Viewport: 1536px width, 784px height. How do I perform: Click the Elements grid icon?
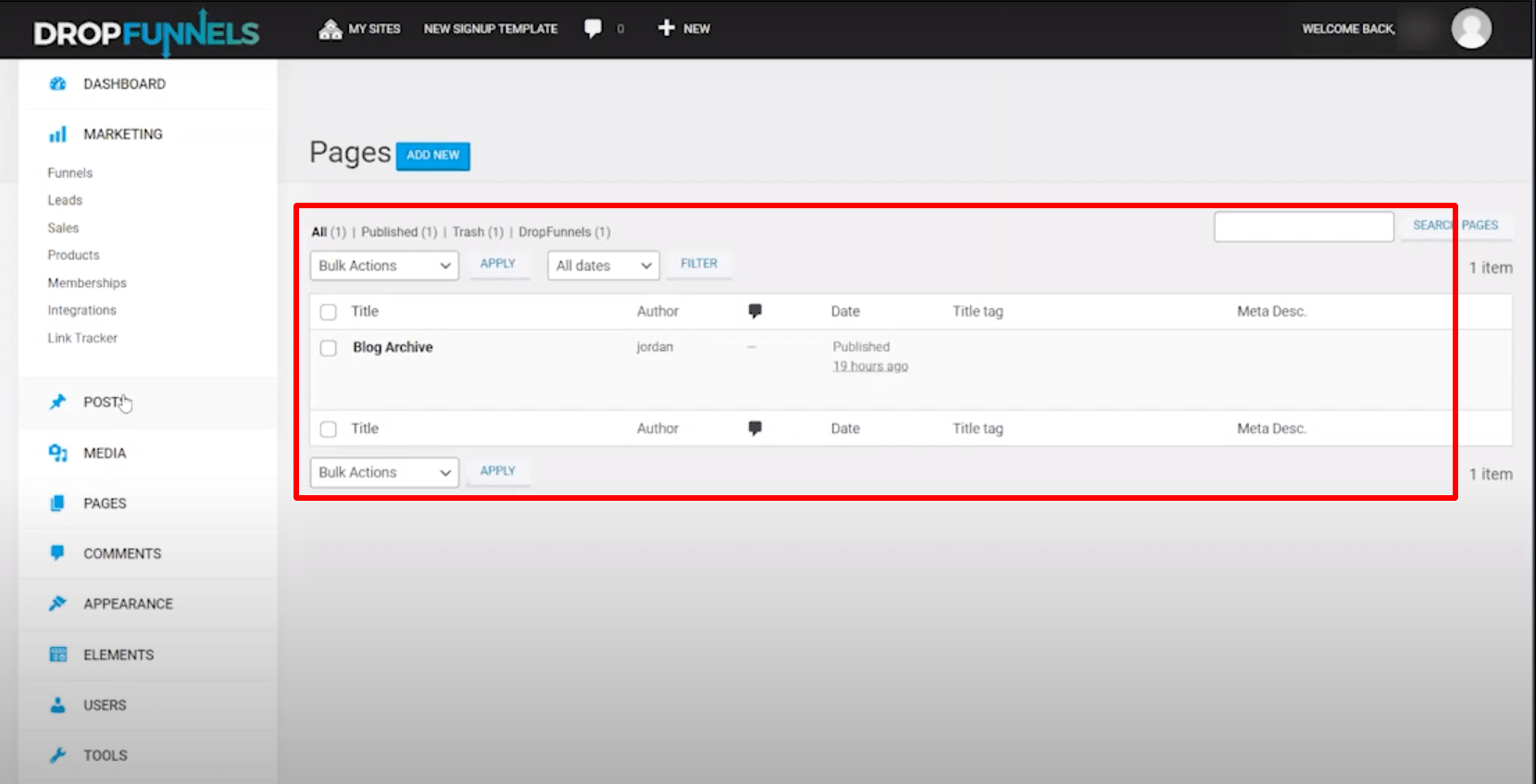point(57,654)
